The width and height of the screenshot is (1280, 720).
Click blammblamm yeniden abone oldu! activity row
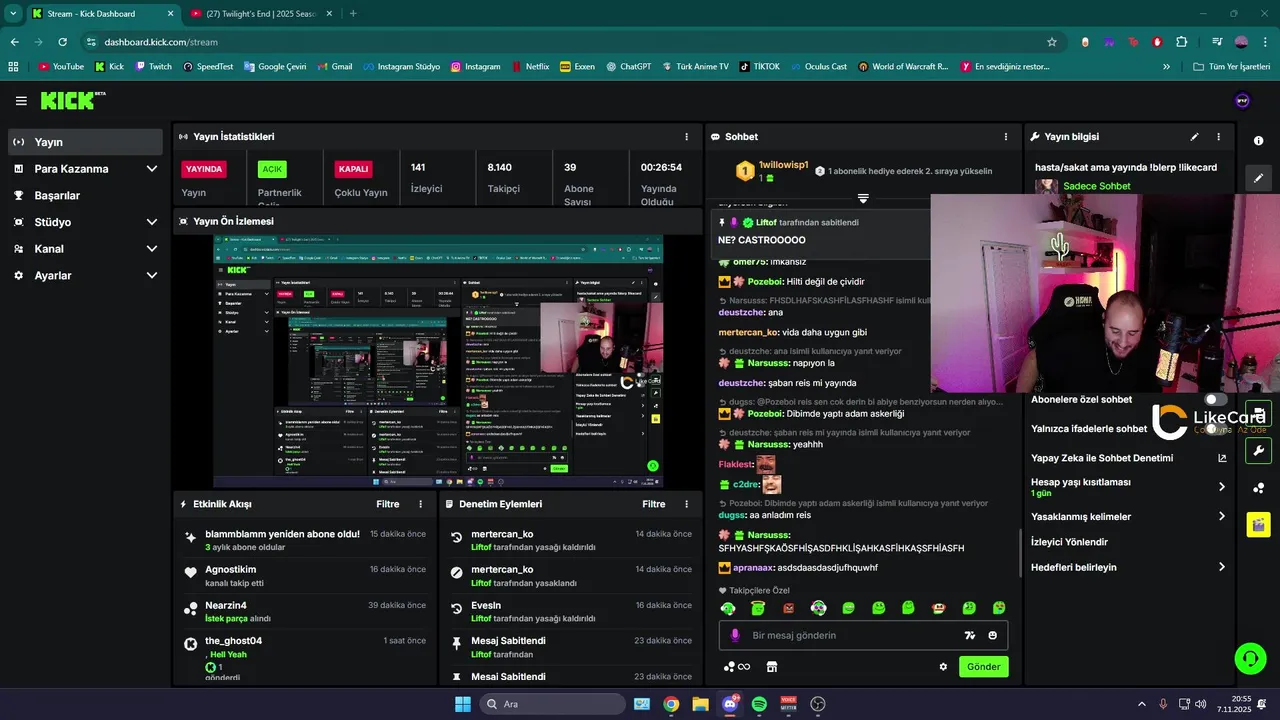point(304,540)
